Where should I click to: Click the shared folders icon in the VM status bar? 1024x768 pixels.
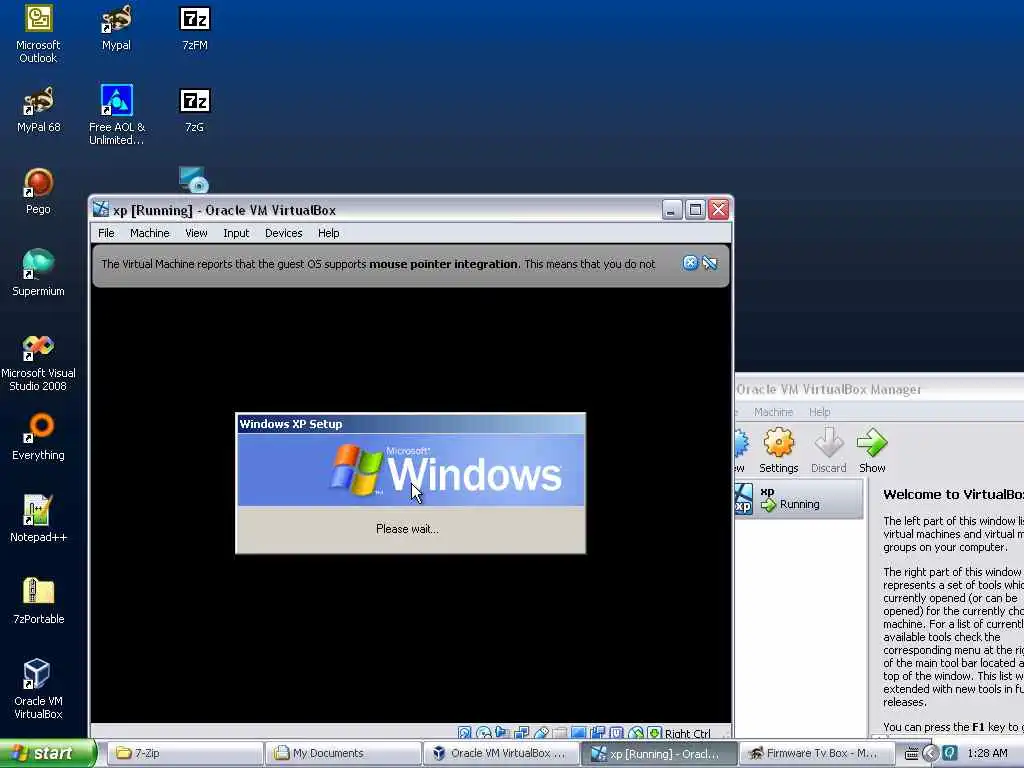(560, 733)
